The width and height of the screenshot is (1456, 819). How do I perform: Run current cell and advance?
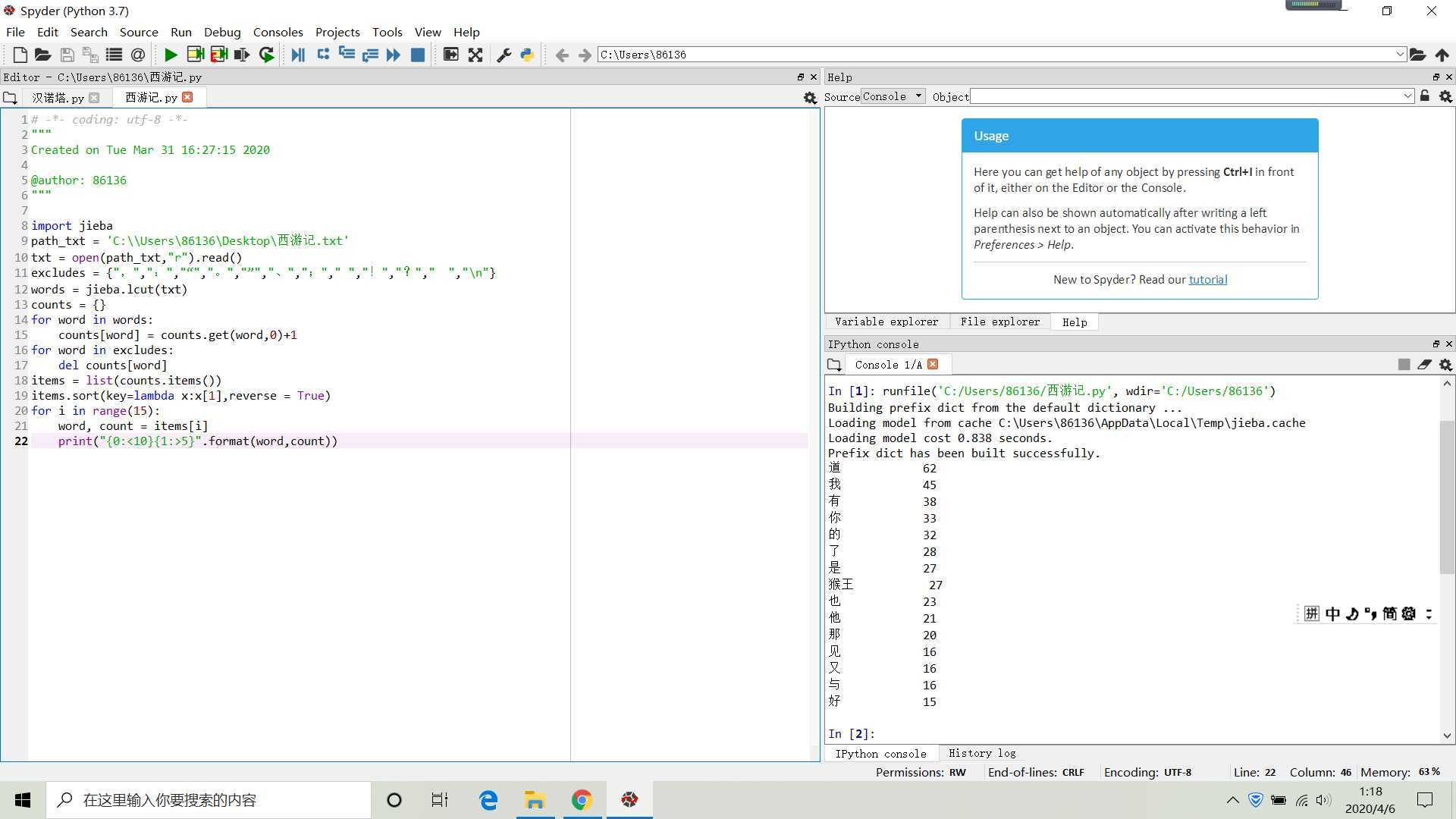(x=218, y=55)
